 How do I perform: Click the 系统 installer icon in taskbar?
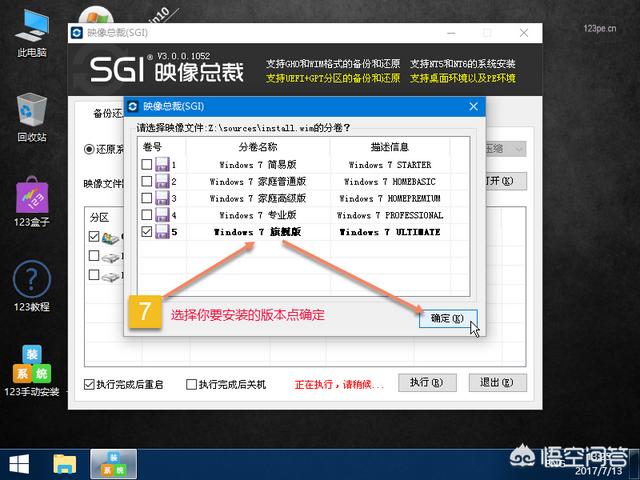point(113,463)
